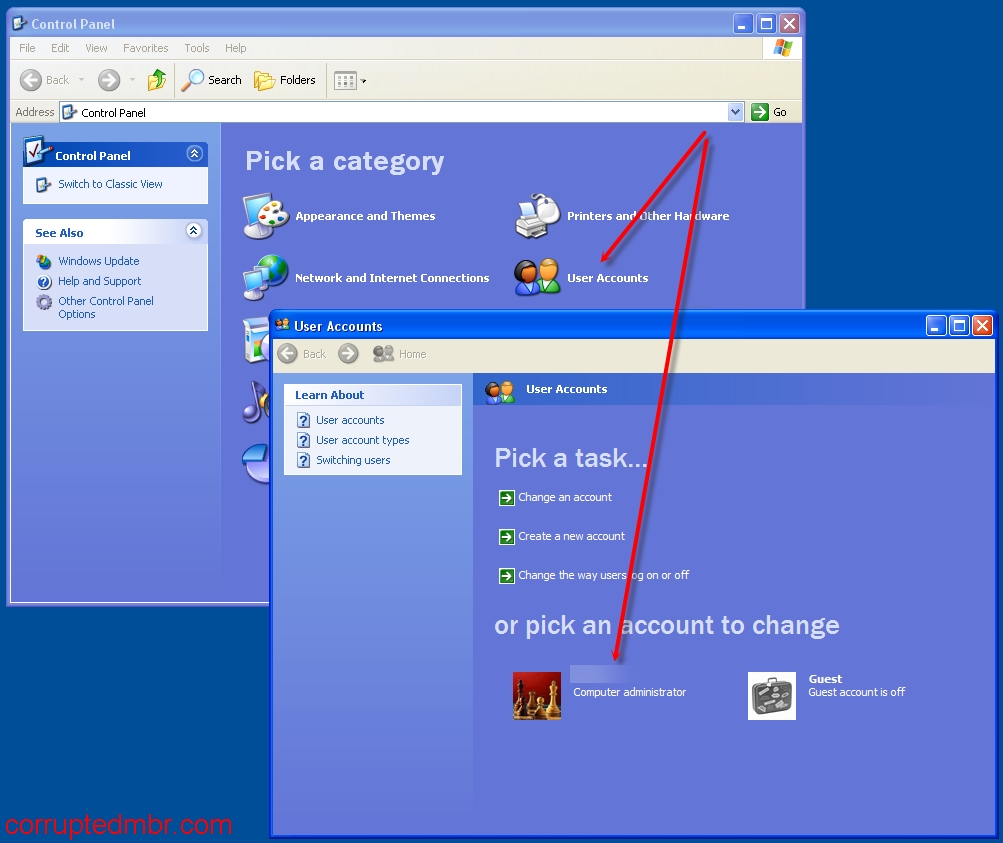The width and height of the screenshot is (1003, 843).
Task: Click Home in User Accounts toolbar
Action: [x=400, y=354]
